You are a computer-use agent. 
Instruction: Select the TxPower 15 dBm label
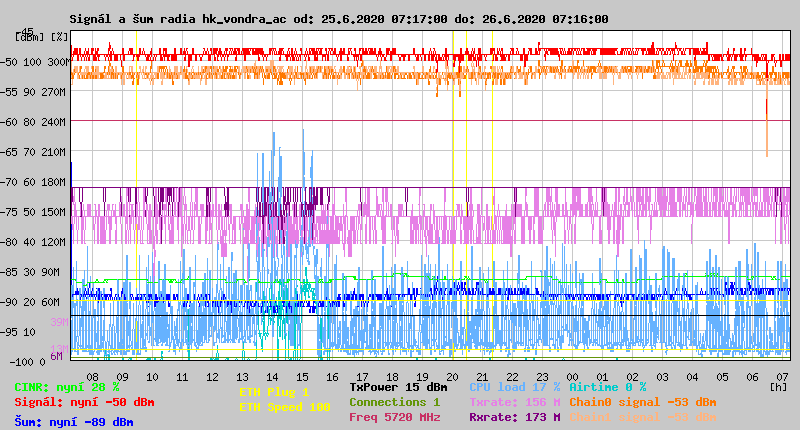pos(398,386)
